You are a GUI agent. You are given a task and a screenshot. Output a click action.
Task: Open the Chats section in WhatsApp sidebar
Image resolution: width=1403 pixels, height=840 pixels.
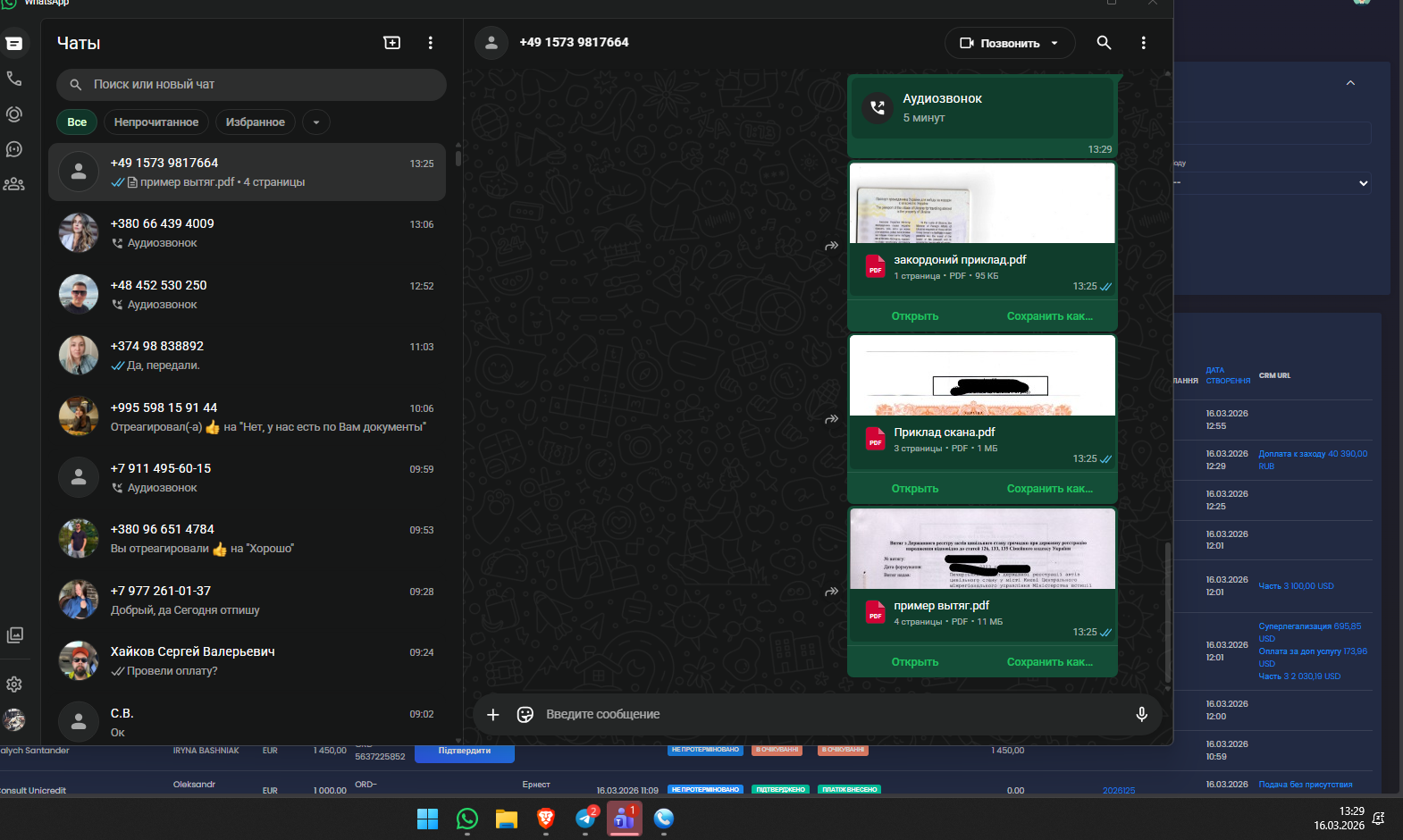[x=14, y=43]
